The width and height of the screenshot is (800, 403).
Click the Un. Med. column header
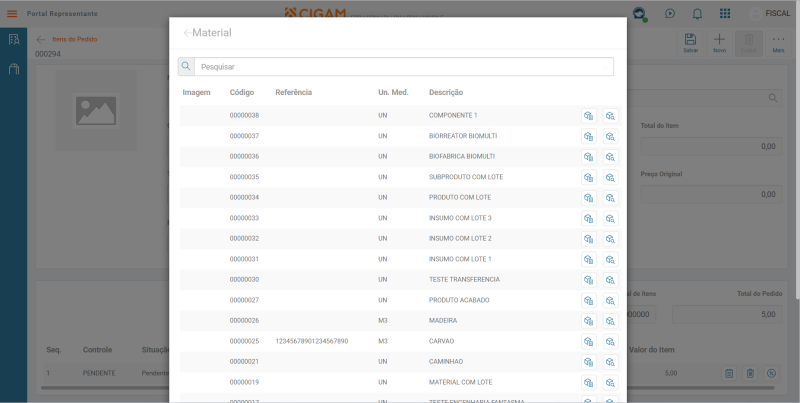393,92
